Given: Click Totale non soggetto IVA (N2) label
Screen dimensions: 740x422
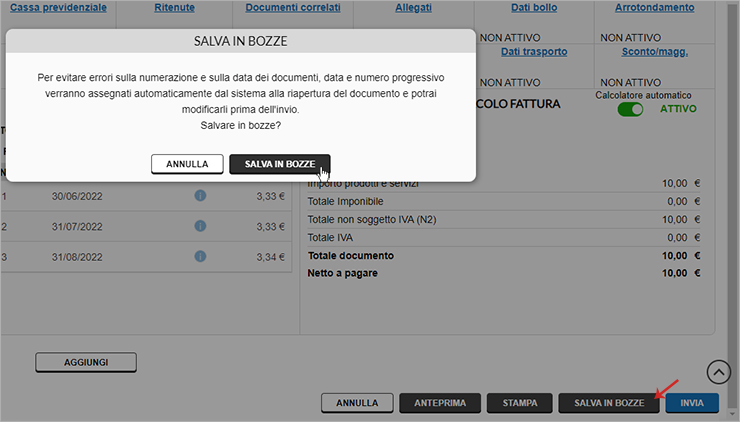Looking at the screenshot, I should point(372,219).
